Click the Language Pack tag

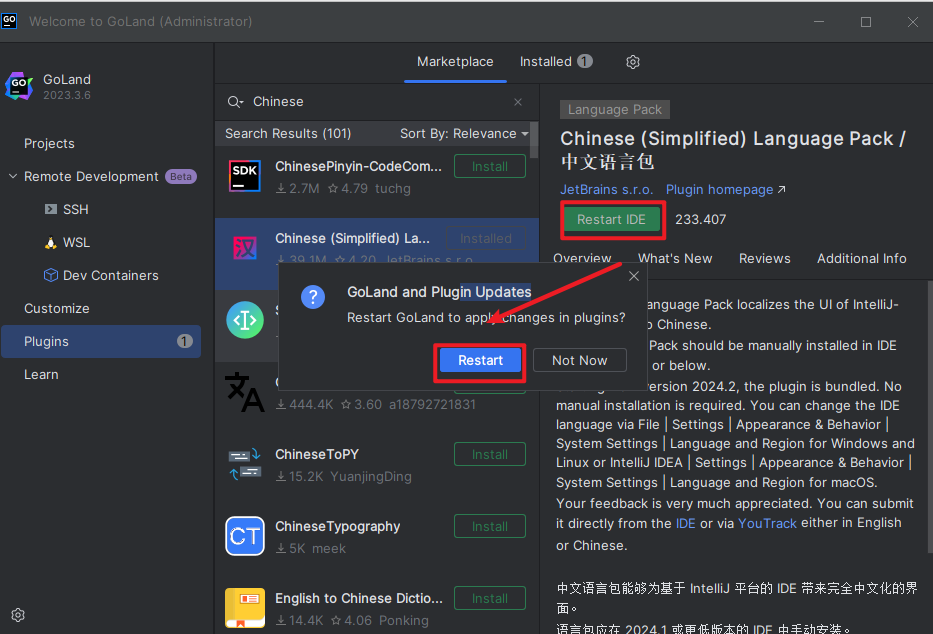pos(615,109)
